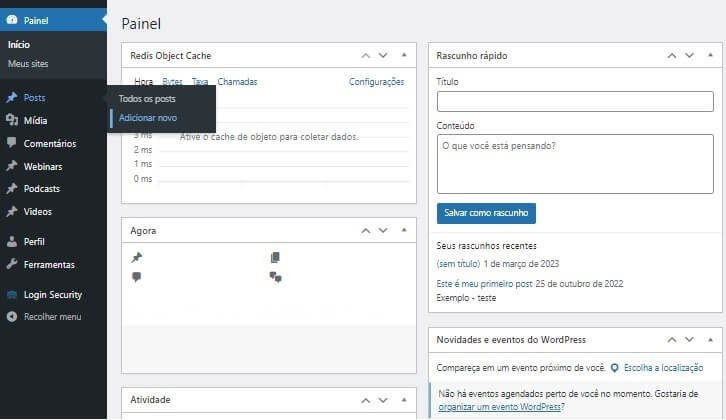Click Recolher menu to collapse sidebar
726x420 pixels.
(x=53, y=316)
